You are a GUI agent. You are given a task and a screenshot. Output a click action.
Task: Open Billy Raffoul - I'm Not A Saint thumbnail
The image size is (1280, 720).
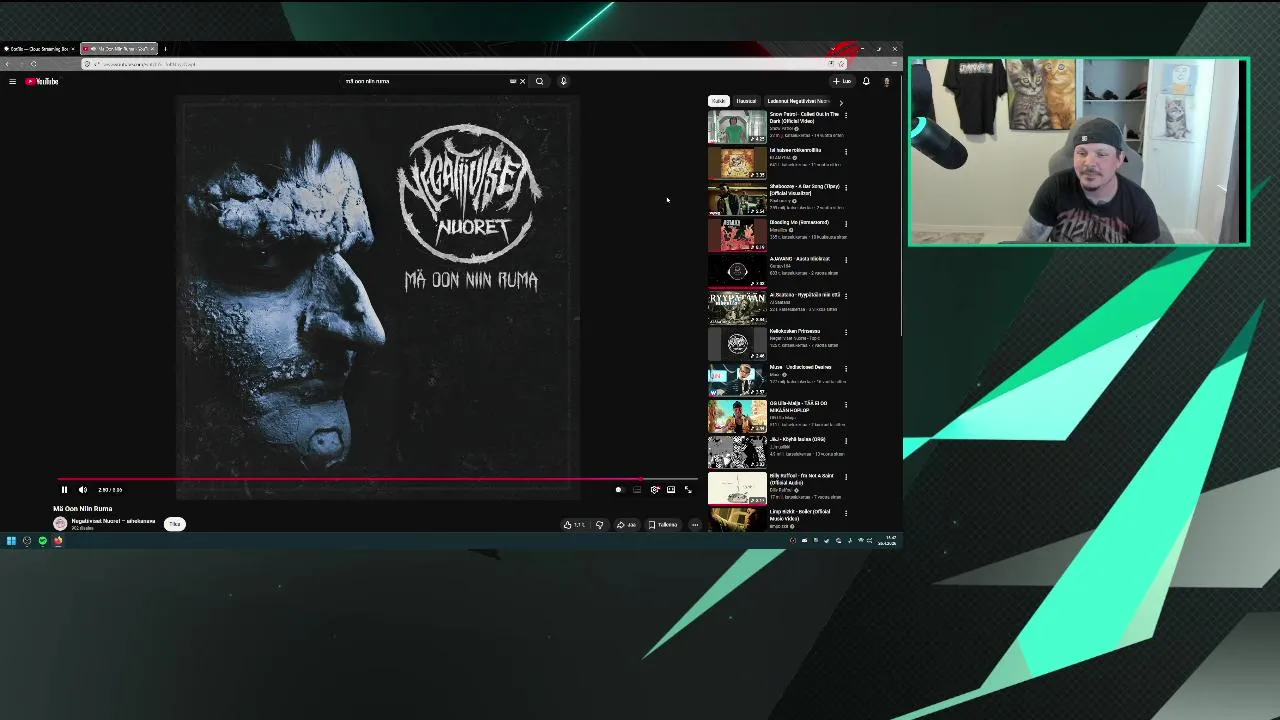point(737,488)
